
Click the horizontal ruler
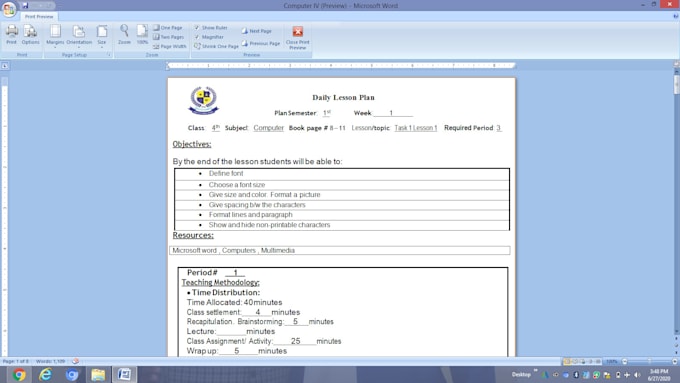click(x=341, y=66)
